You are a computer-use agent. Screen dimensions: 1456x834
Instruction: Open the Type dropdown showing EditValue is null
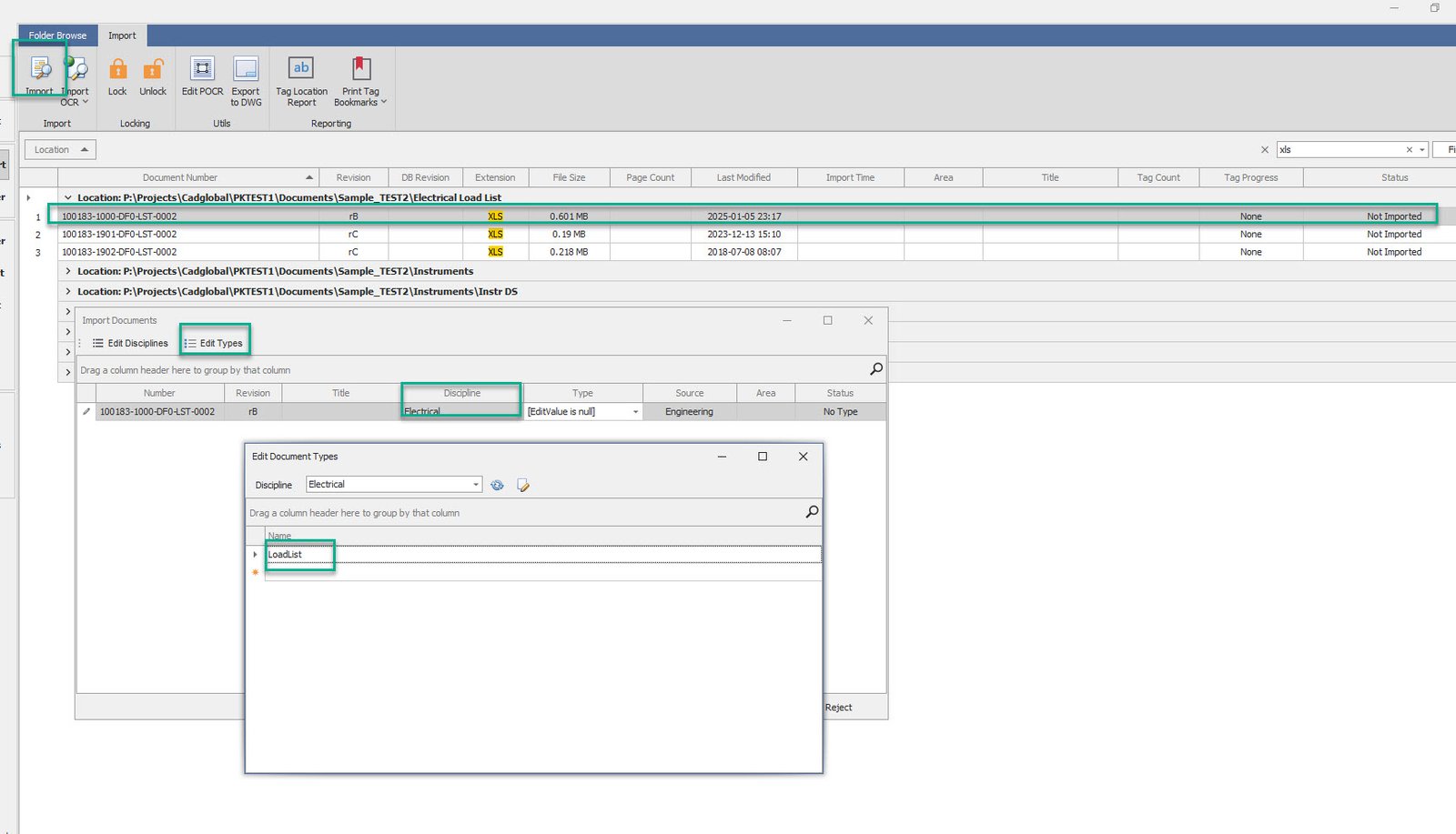(635, 412)
